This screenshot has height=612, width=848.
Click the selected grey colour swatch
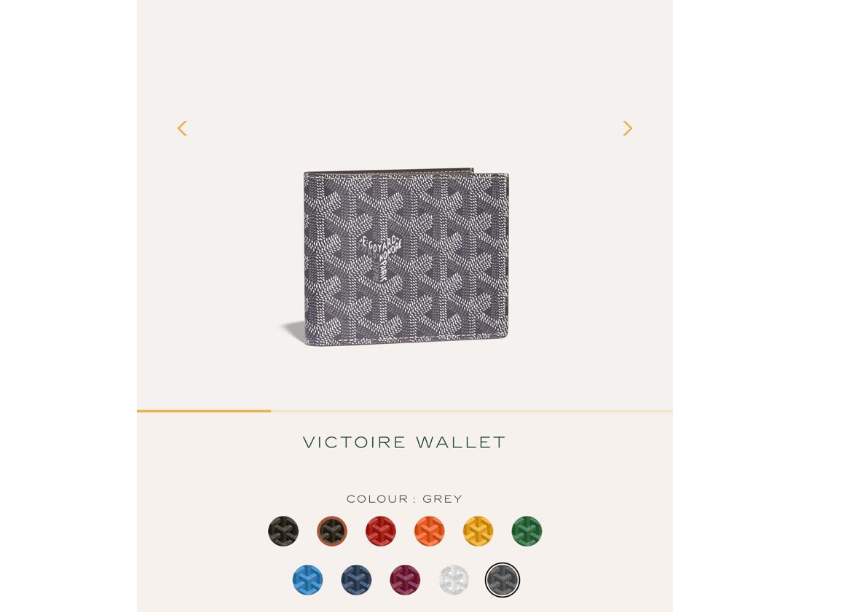pyautogui.click(x=502, y=580)
